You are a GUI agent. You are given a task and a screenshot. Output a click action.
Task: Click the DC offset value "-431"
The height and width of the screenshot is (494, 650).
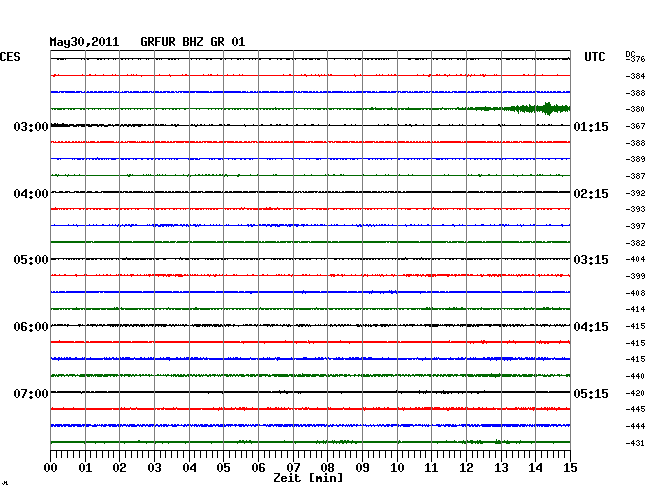635,443
